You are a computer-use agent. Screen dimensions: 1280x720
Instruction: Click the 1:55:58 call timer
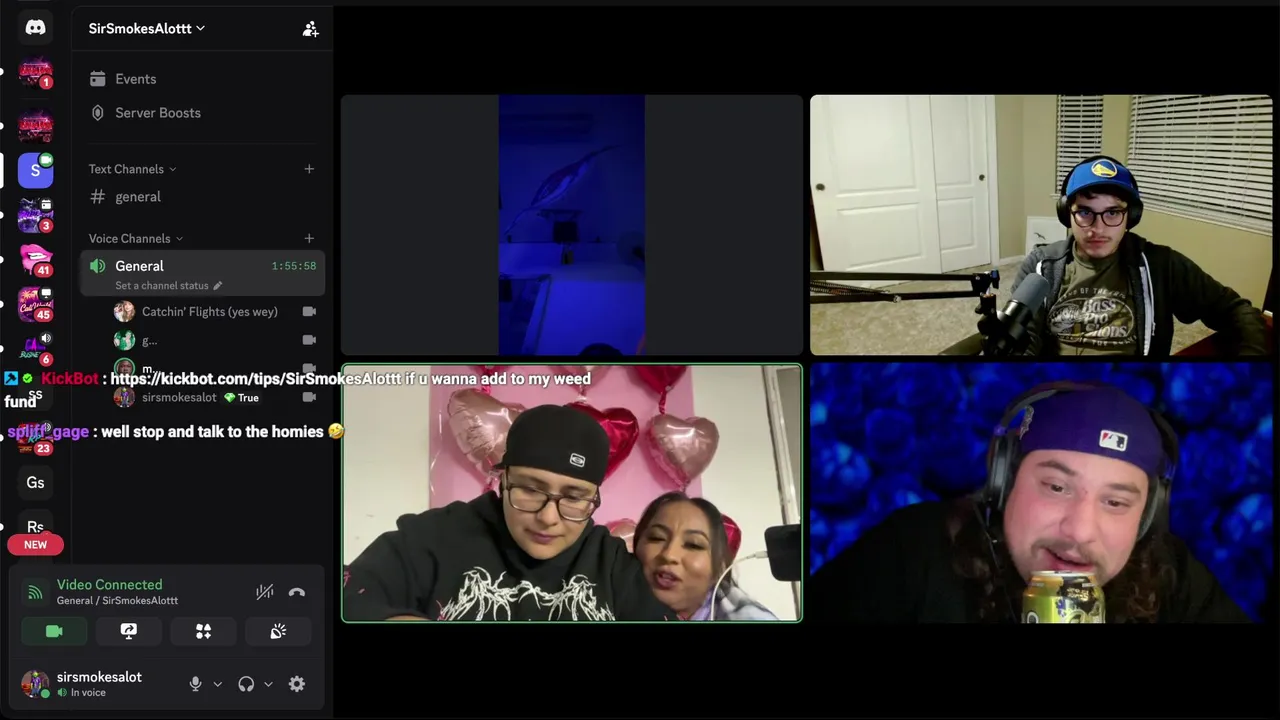(293, 266)
